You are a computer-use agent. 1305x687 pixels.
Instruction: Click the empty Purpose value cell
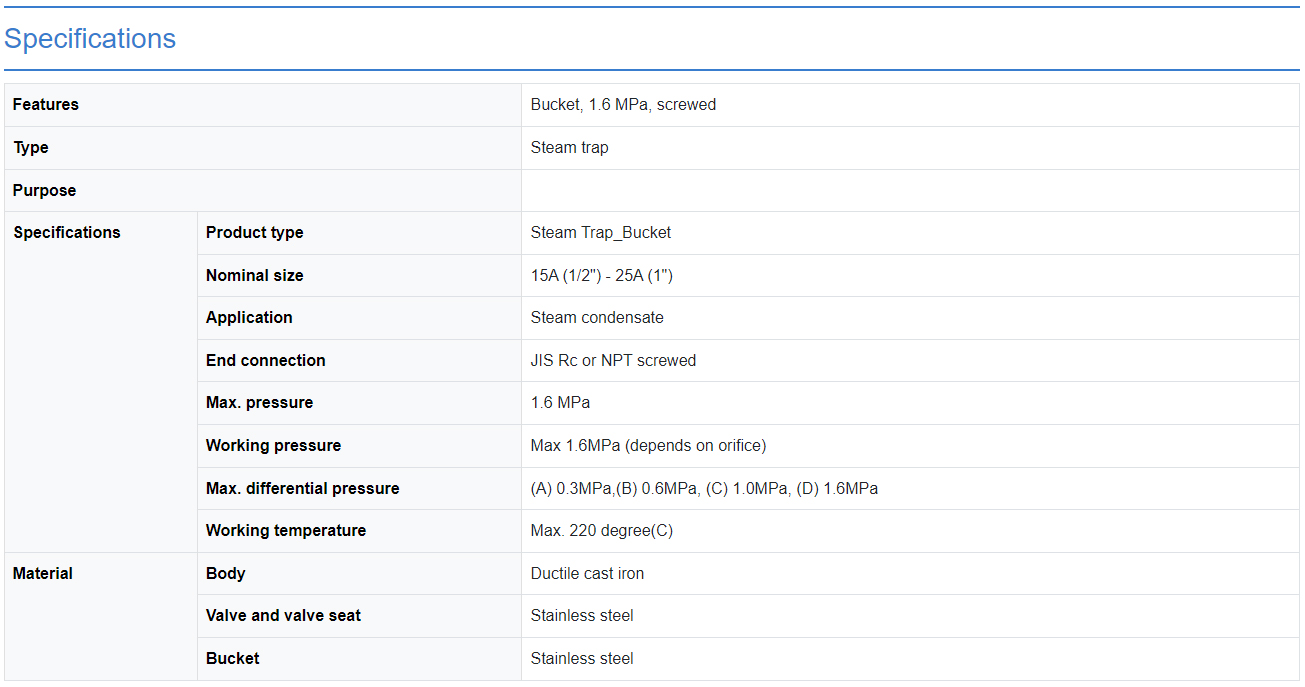coord(909,191)
